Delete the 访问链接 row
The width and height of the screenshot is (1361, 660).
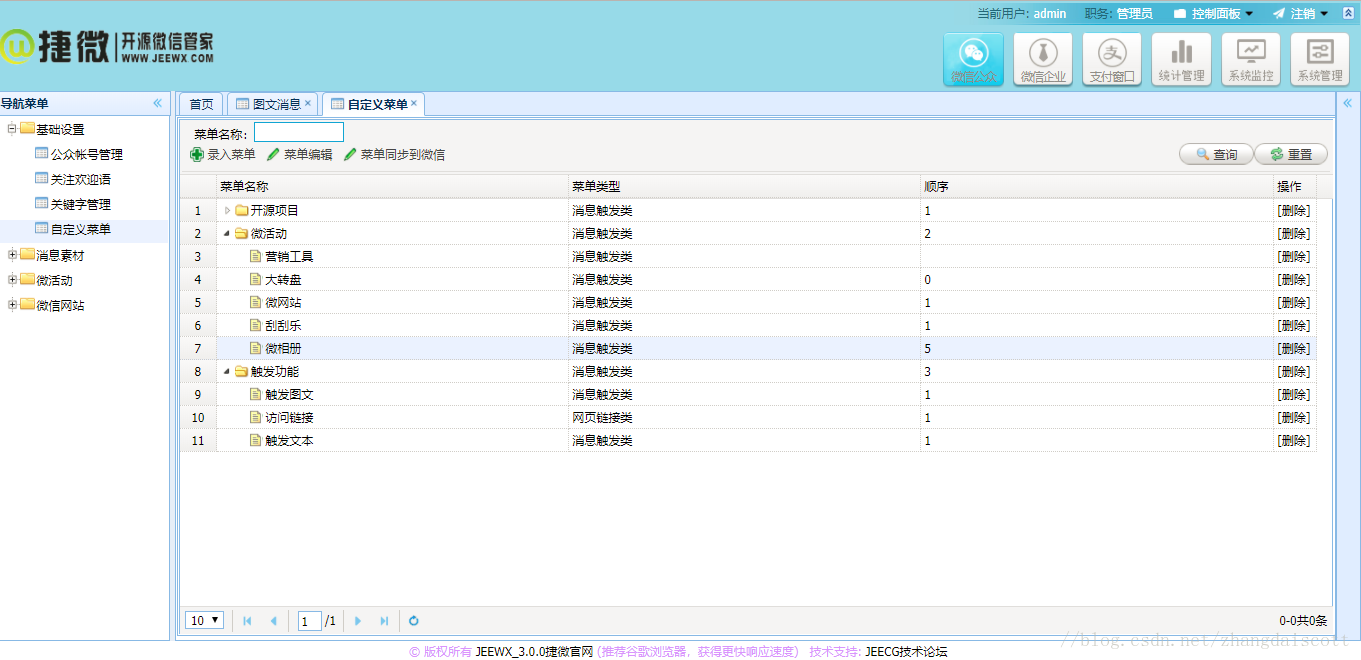1293,417
